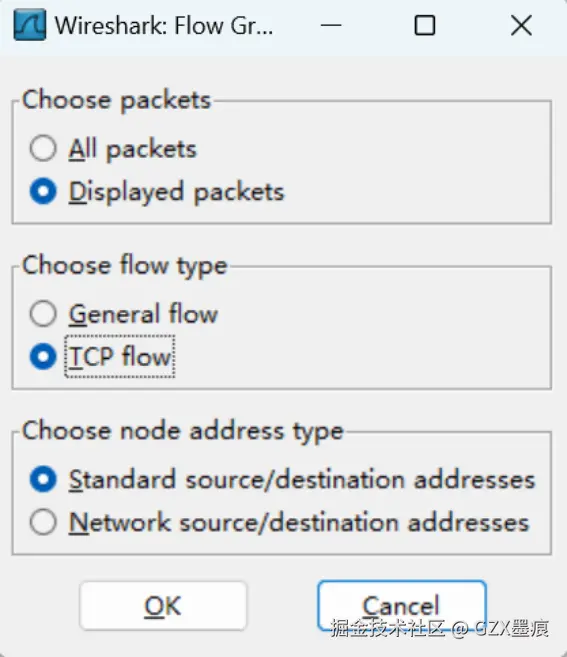Dismiss the dialog with Cancel button

(x=401, y=605)
